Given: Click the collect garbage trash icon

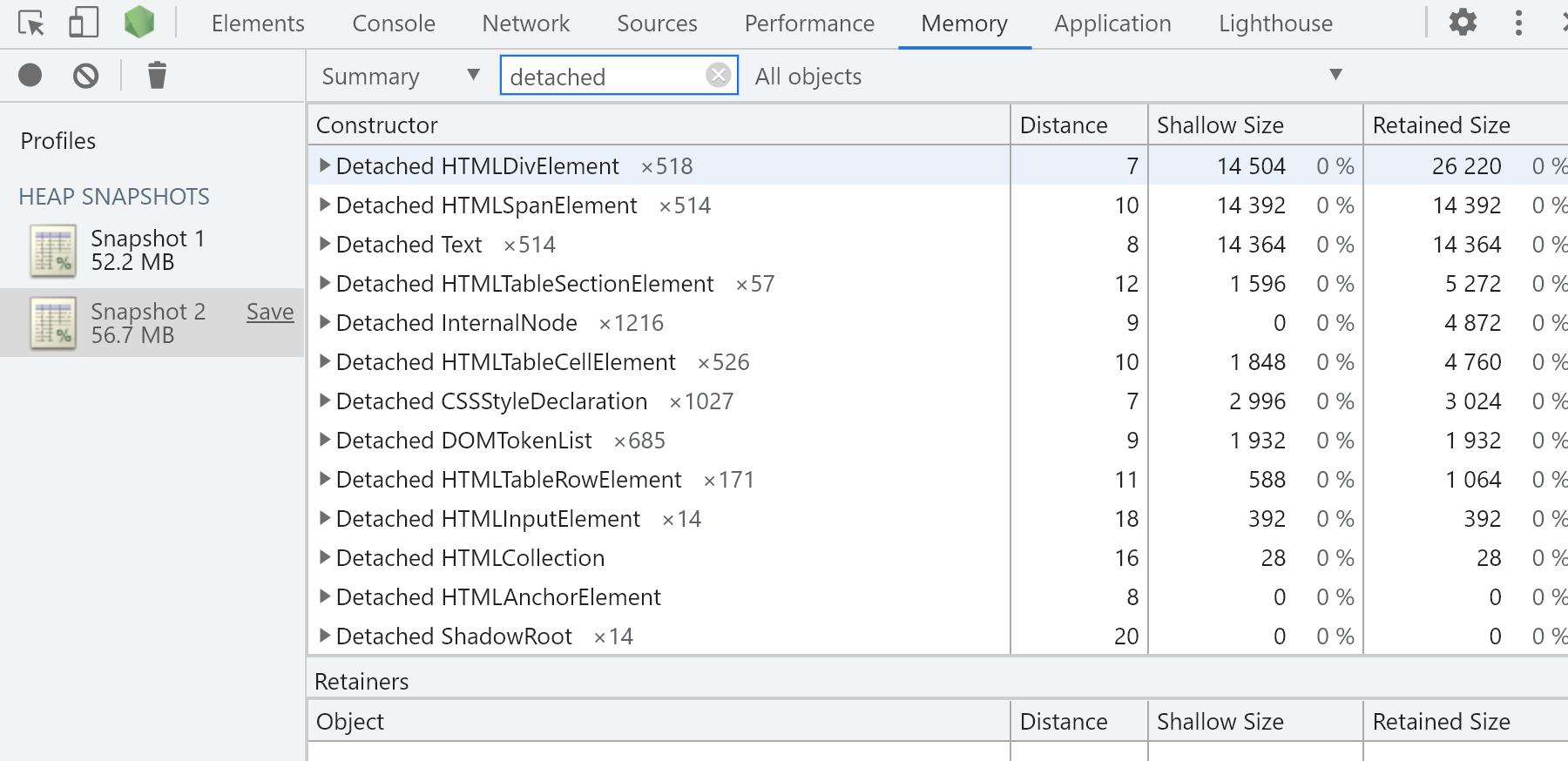Looking at the screenshot, I should point(157,76).
